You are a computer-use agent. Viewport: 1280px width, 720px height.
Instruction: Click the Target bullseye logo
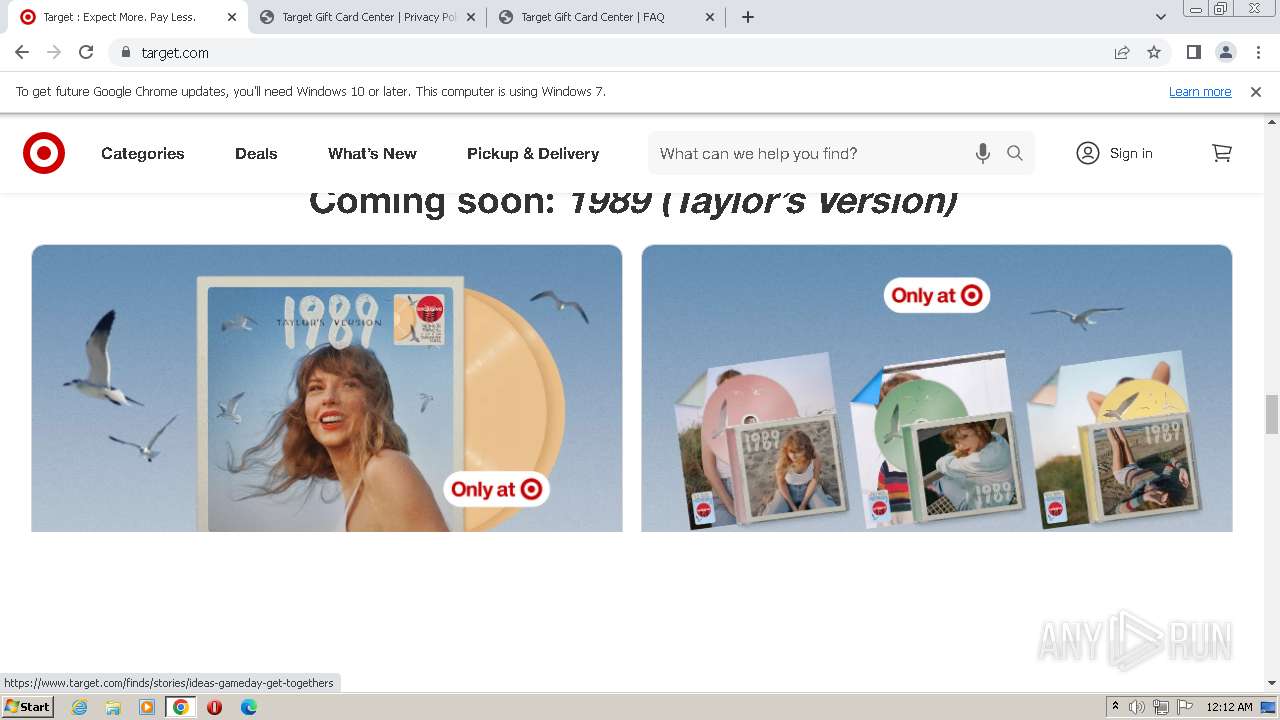(x=44, y=153)
